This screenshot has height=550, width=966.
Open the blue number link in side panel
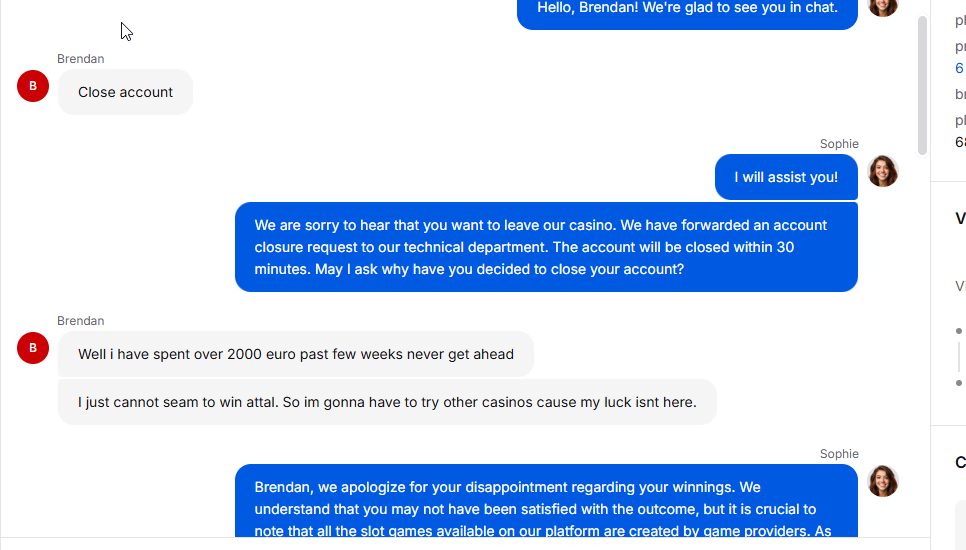(959, 68)
